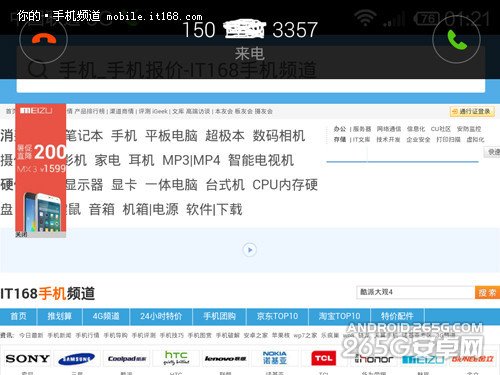
Task: Open the Coolpad brand logo
Action: (127, 359)
